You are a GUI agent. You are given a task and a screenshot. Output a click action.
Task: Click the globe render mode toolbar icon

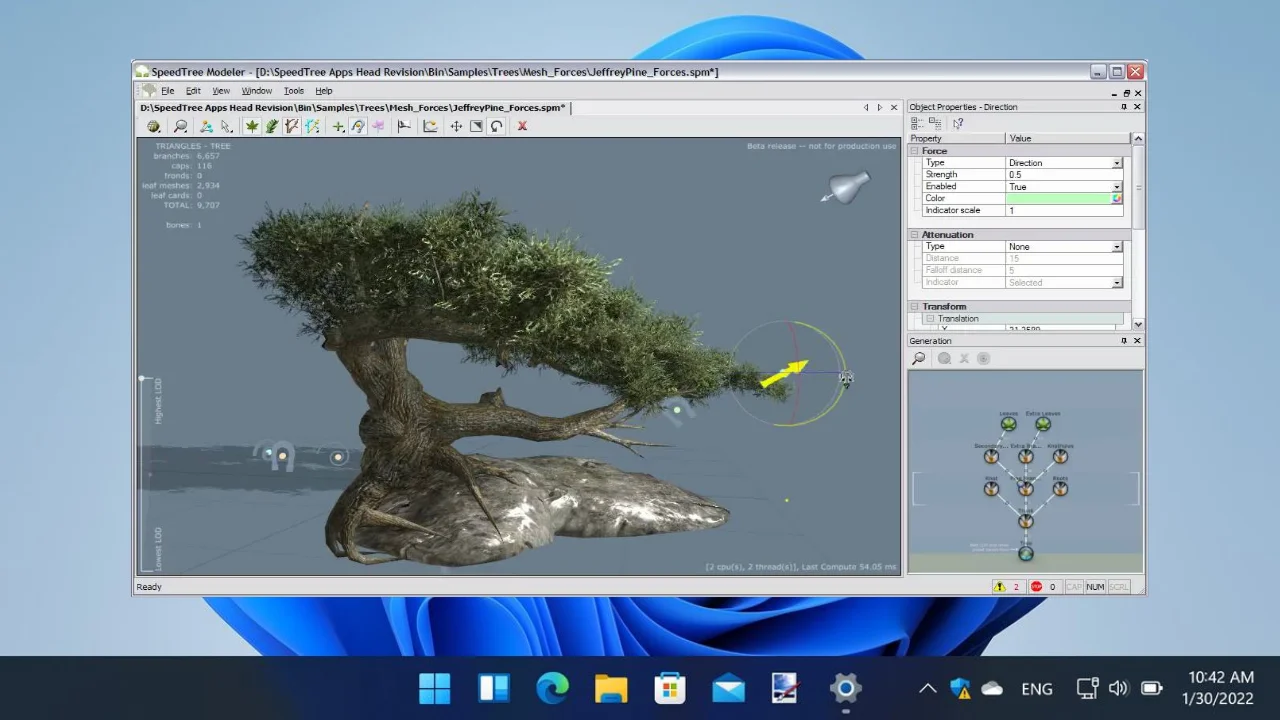click(x=153, y=126)
